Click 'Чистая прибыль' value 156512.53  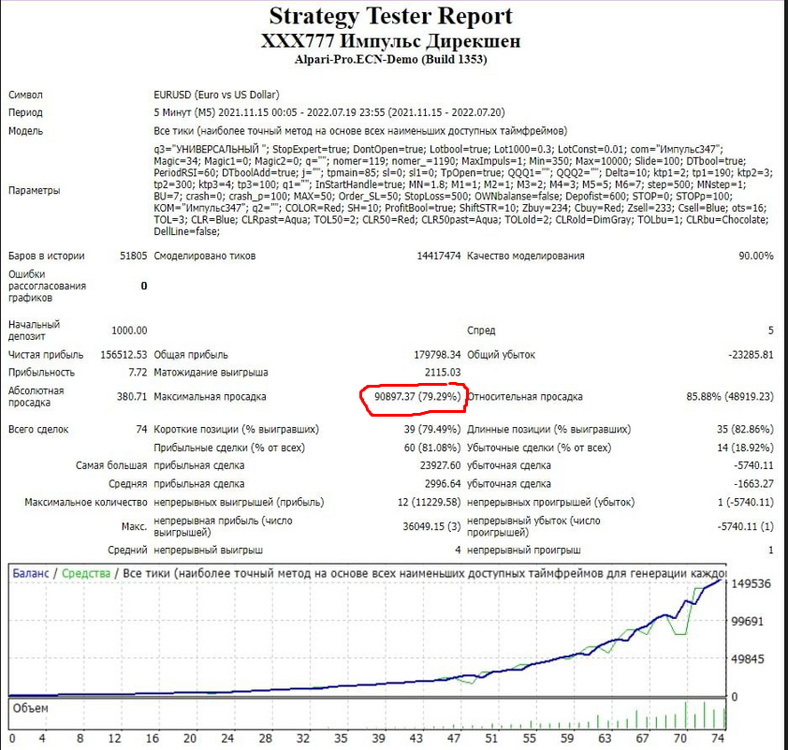point(124,354)
